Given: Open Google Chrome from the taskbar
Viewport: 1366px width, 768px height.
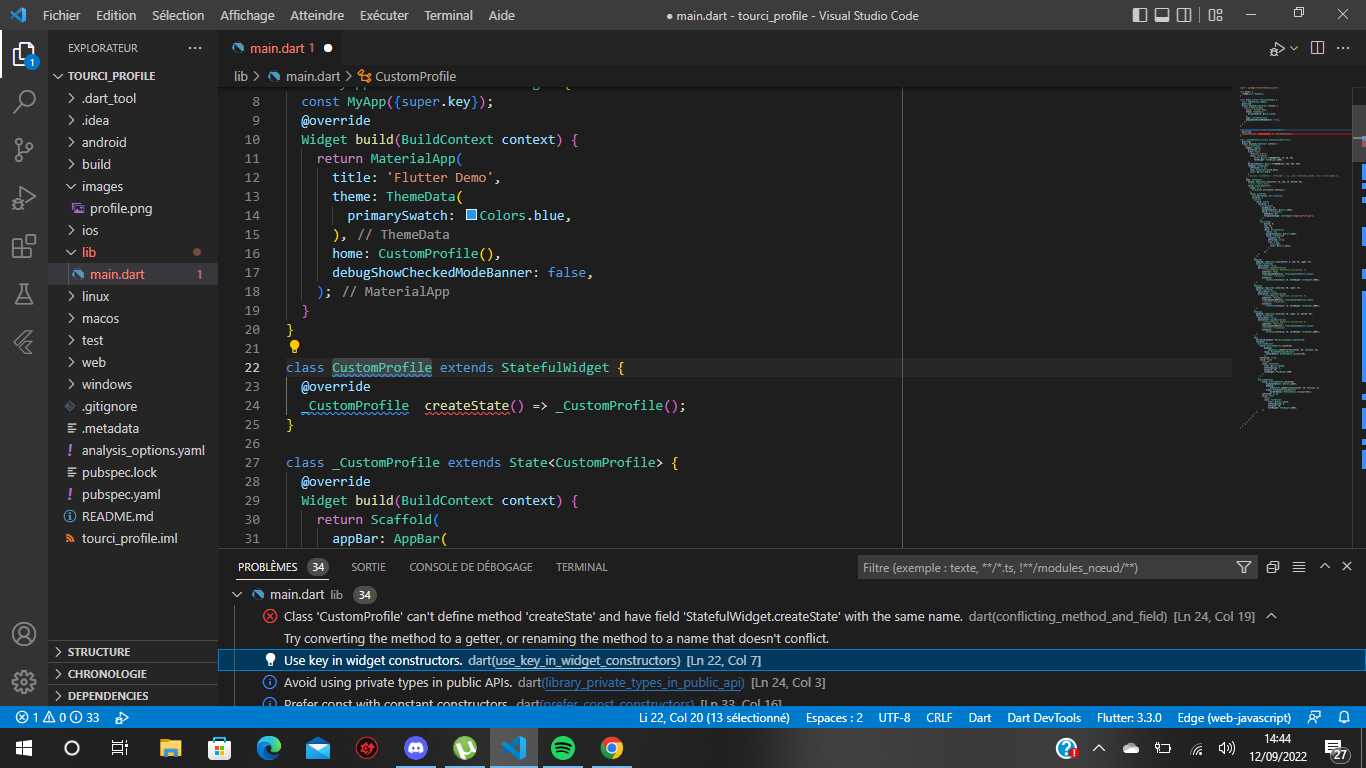Looking at the screenshot, I should point(612,748).
